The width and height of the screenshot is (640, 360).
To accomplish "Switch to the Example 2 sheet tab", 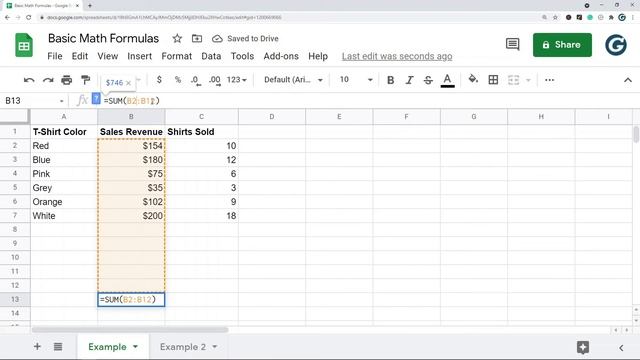I will pos(188,347).
